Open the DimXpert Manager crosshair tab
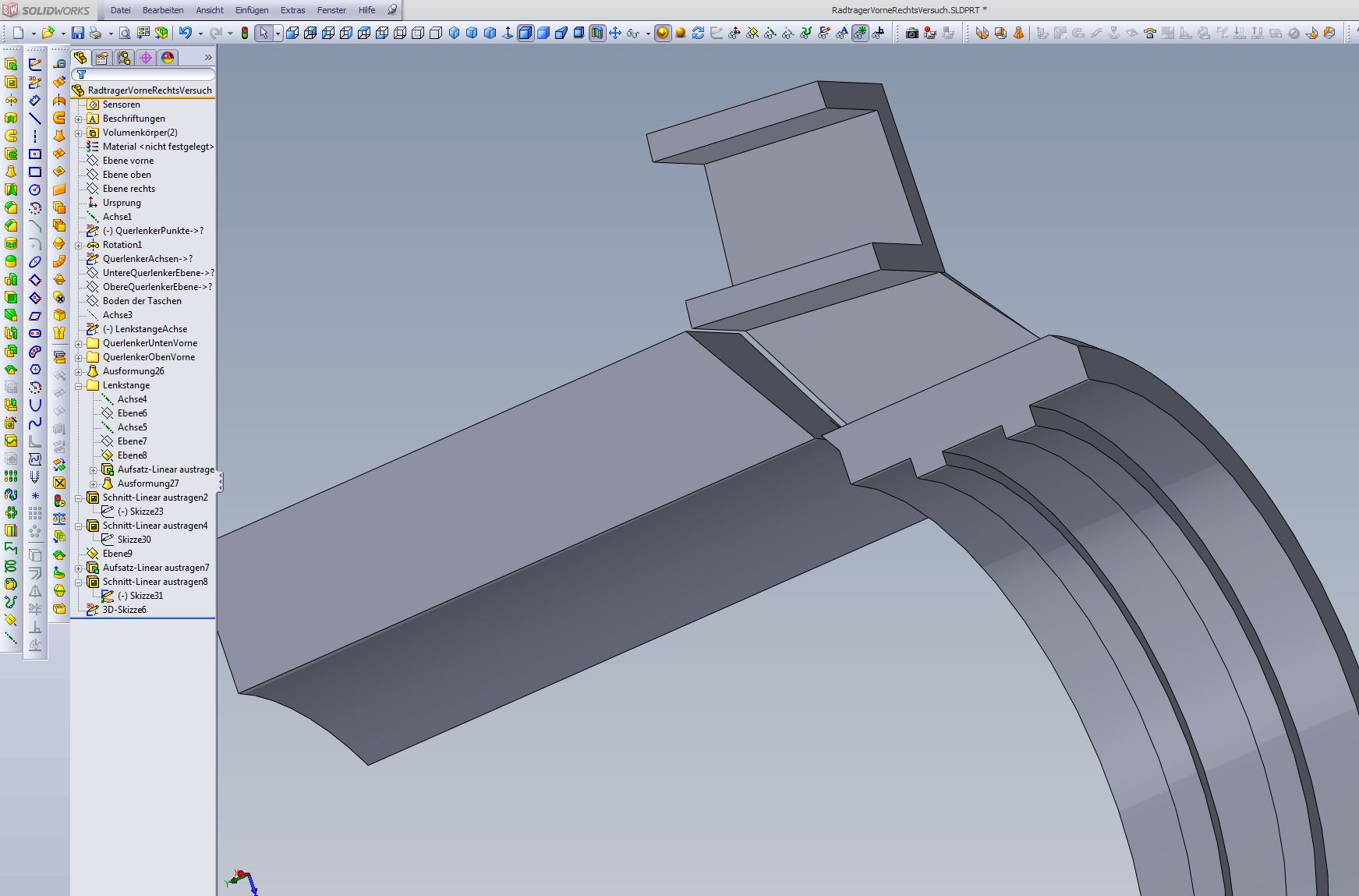 coord(146,58)
